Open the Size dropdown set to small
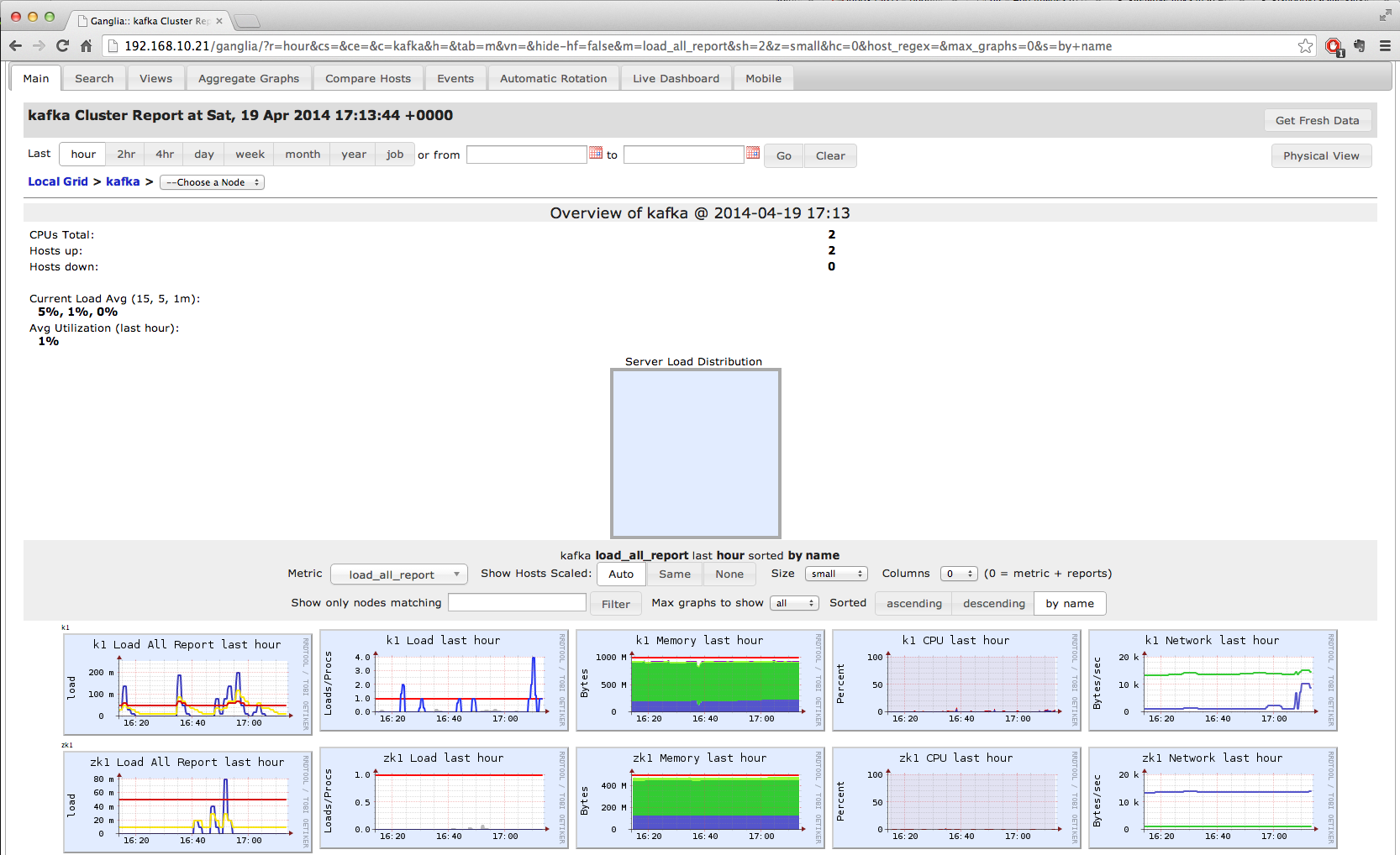This screenshot has width=1400, height=855. [836, 574]
